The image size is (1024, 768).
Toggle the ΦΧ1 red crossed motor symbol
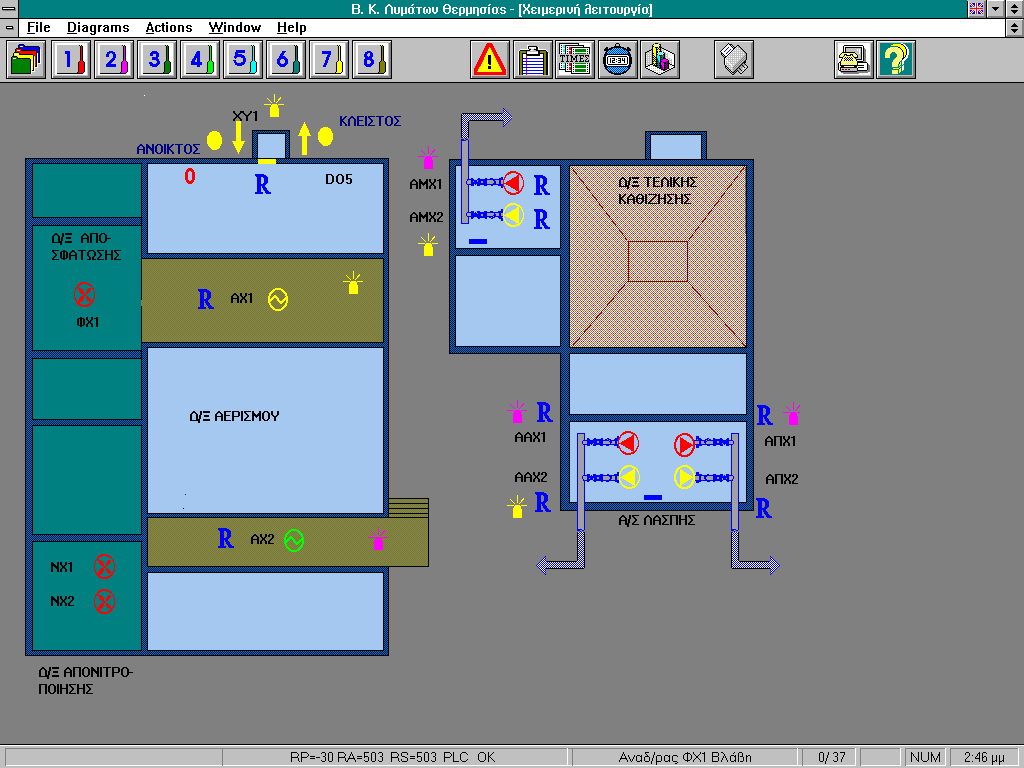pos(85,295)
